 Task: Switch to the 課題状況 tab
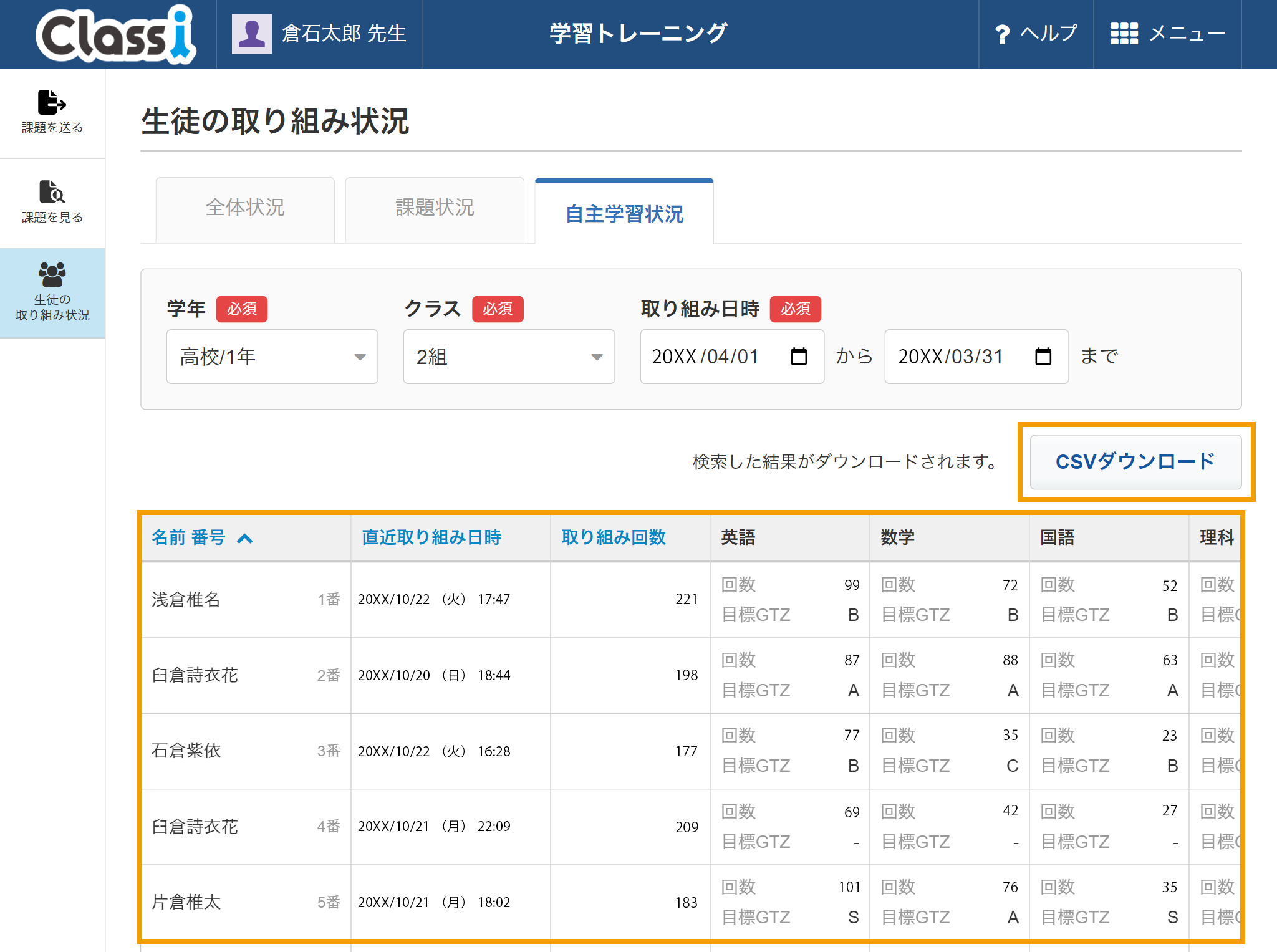point(435,209)
